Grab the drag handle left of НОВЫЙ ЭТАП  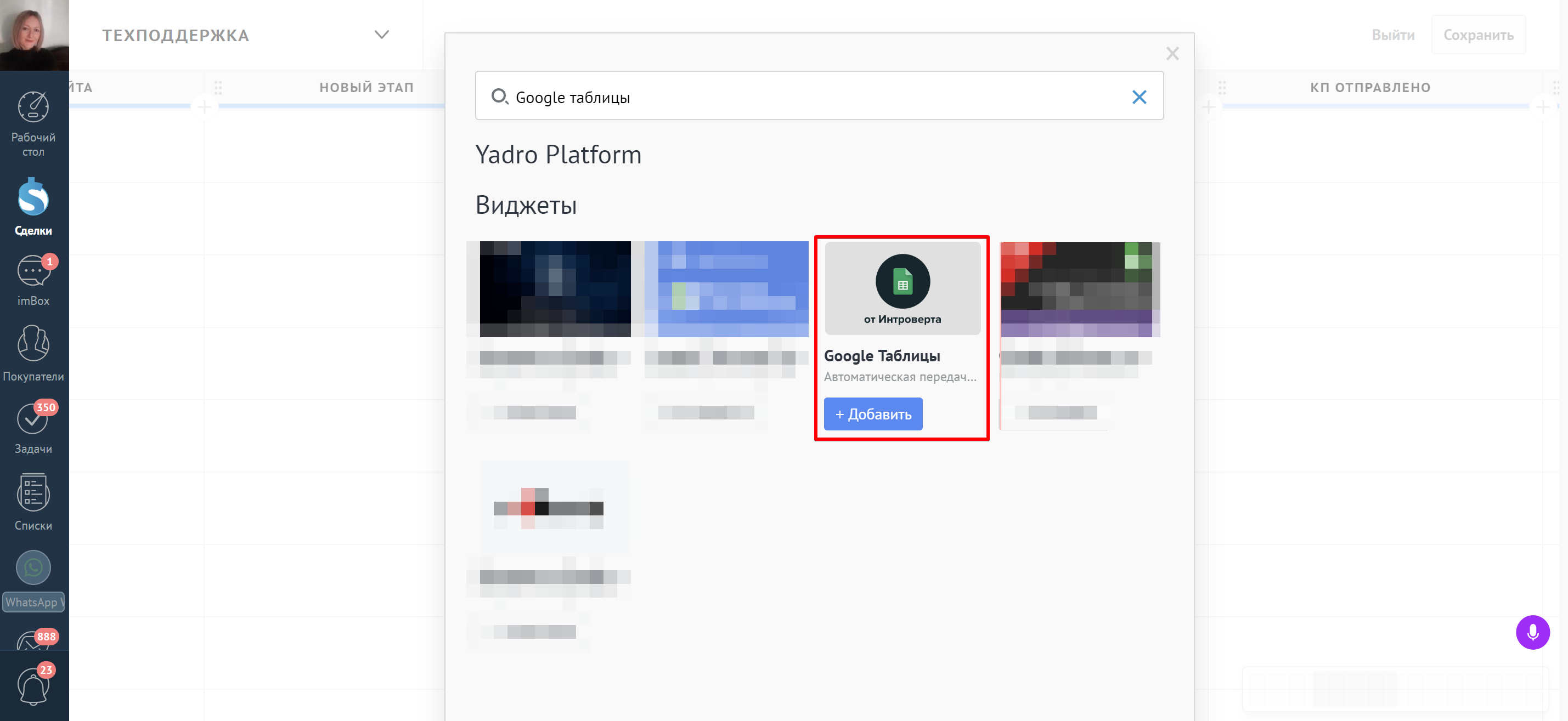(x=218, y=88)
